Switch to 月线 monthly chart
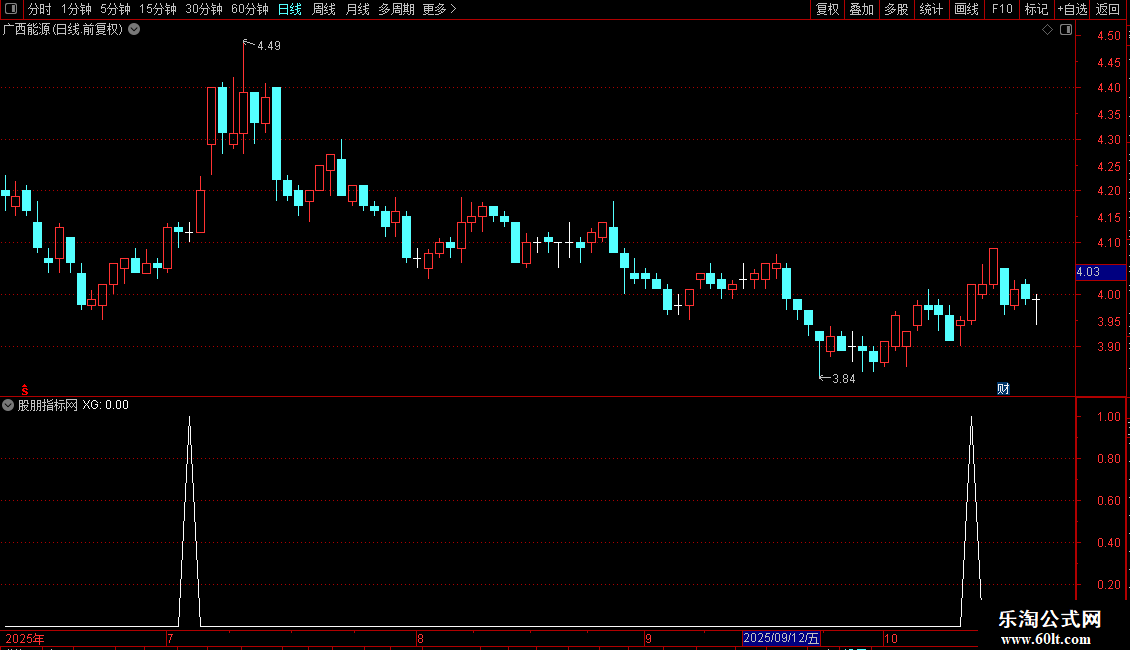The height and width of the screenshot is (650, 1130). [357, 9]
